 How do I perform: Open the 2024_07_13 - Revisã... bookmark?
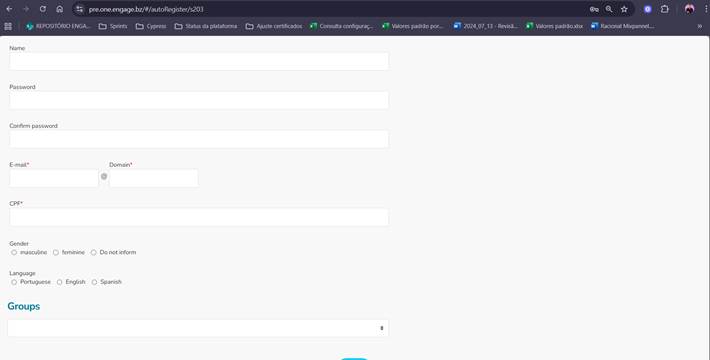click(485, 26)
